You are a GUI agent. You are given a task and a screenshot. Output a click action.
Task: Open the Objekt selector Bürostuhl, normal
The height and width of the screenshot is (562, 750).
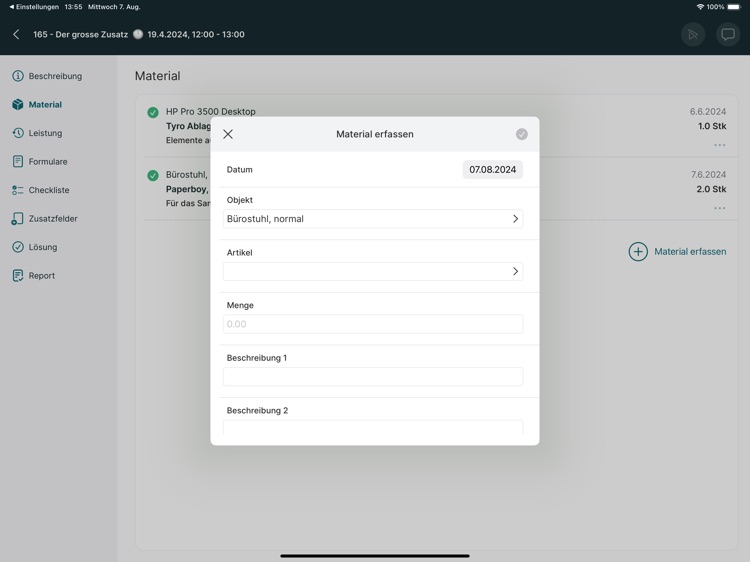pyautogui.click(x=373, y=219)
